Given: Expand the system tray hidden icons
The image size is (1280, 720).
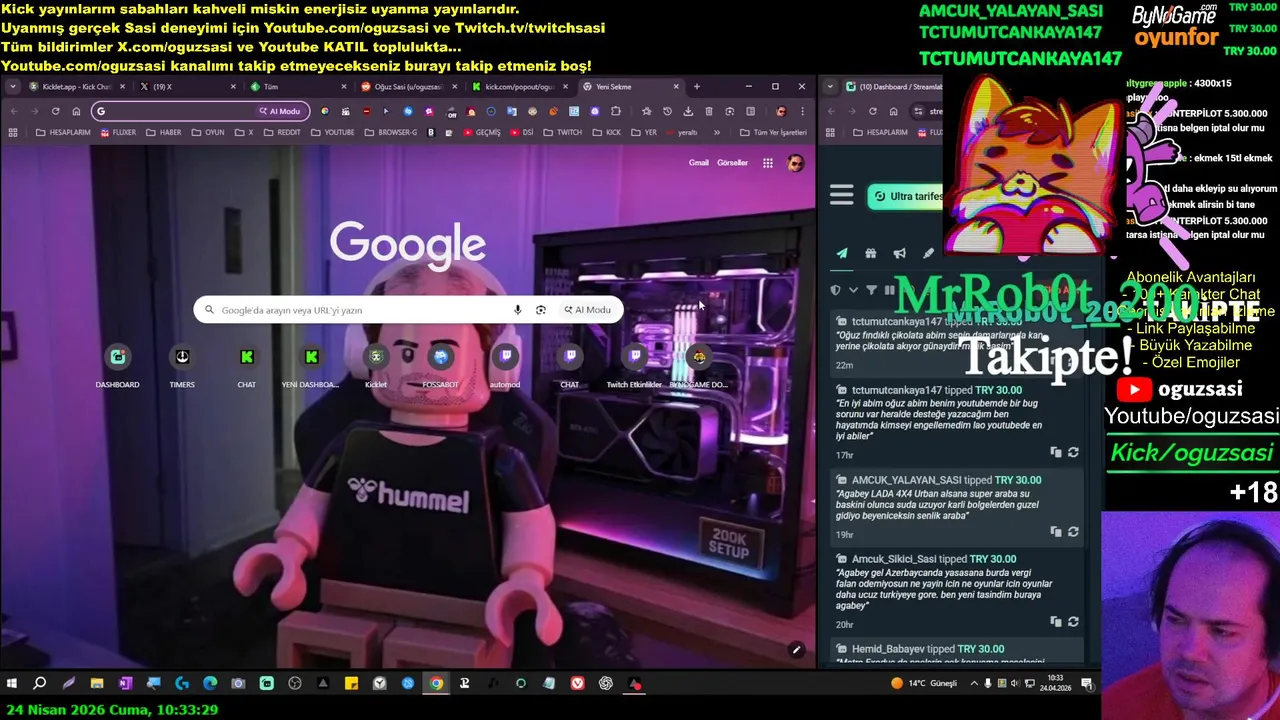Looking at the screenshot, I should click(x=974, y=684).
